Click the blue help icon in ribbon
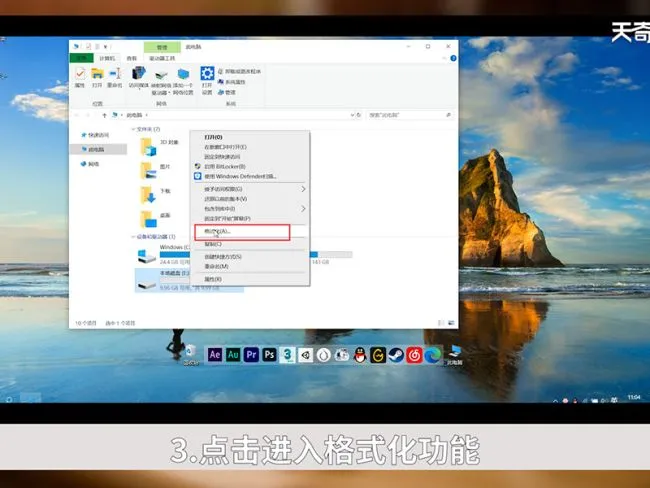The image size is (650, 488). tap(453, 58)
